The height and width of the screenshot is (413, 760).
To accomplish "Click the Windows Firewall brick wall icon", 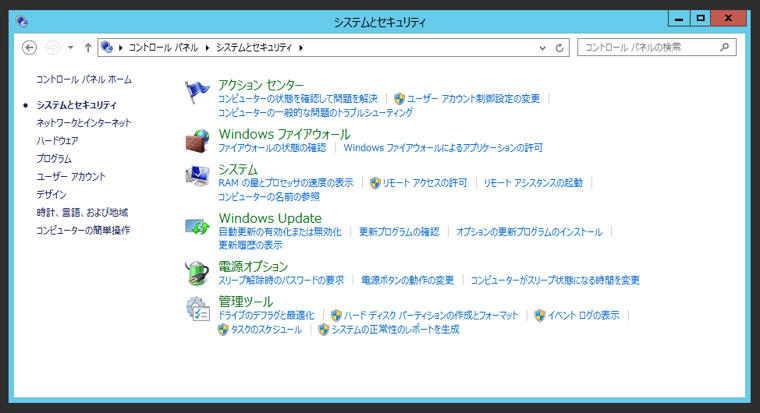I will tap(197, 141).
